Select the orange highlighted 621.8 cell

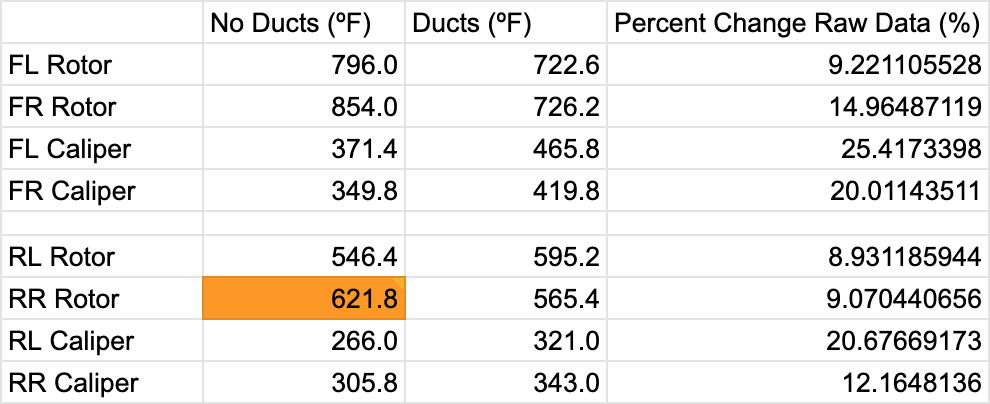(x=304, y=298)
